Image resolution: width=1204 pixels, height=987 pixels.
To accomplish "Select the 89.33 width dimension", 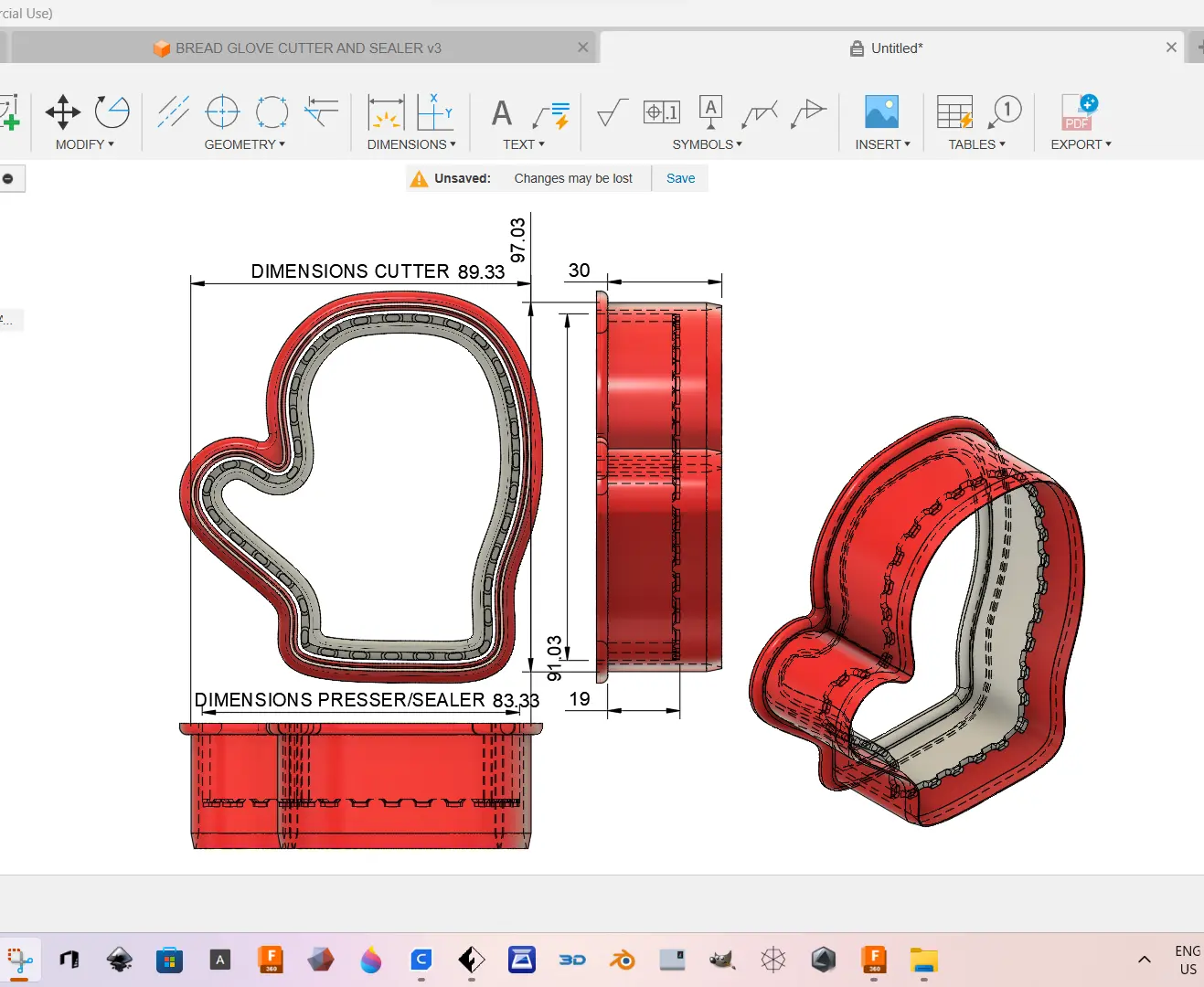I will pos(481,272).
